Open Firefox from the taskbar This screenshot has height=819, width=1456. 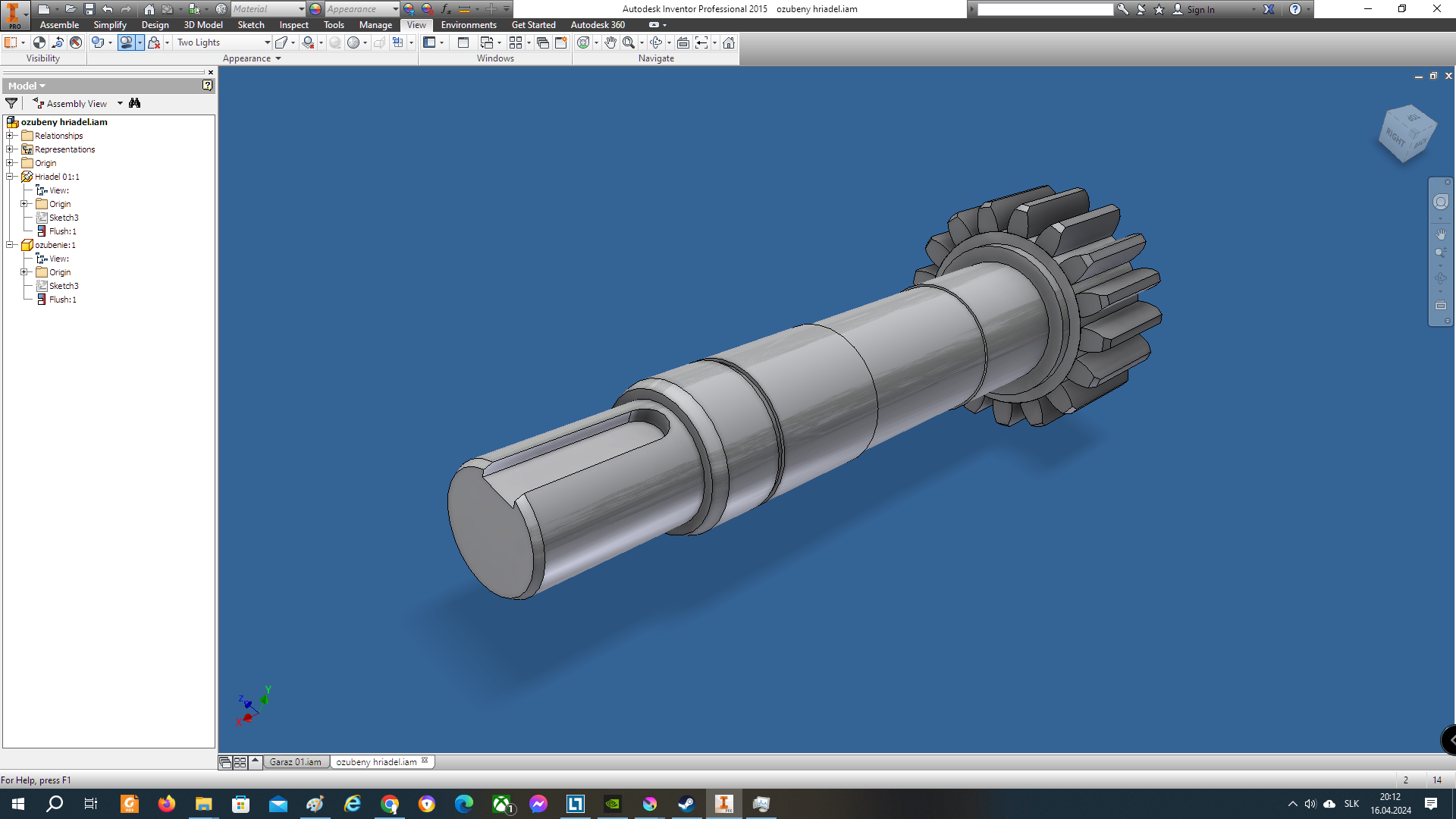(x=166, y=804)
